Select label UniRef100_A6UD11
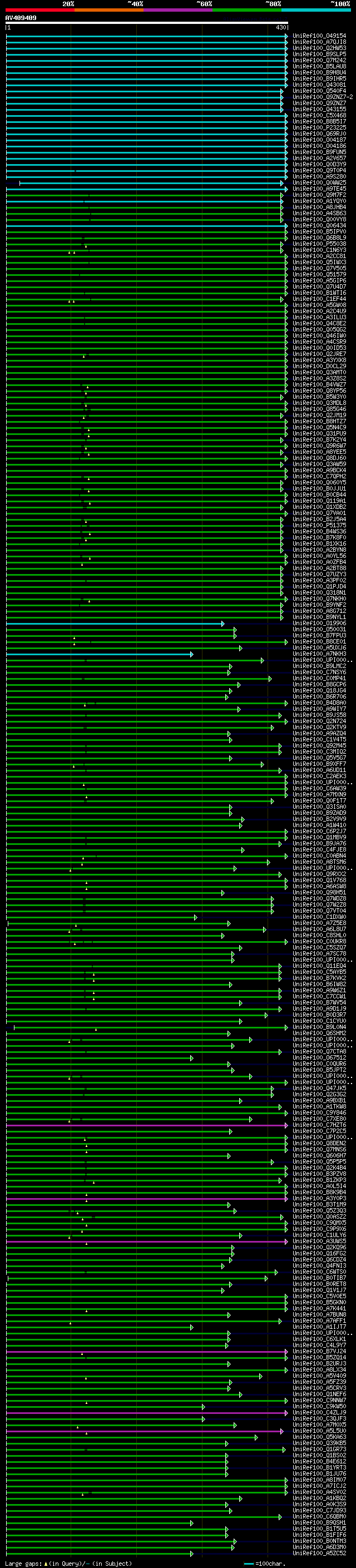The image size is (356, 1568). (319, 770)
